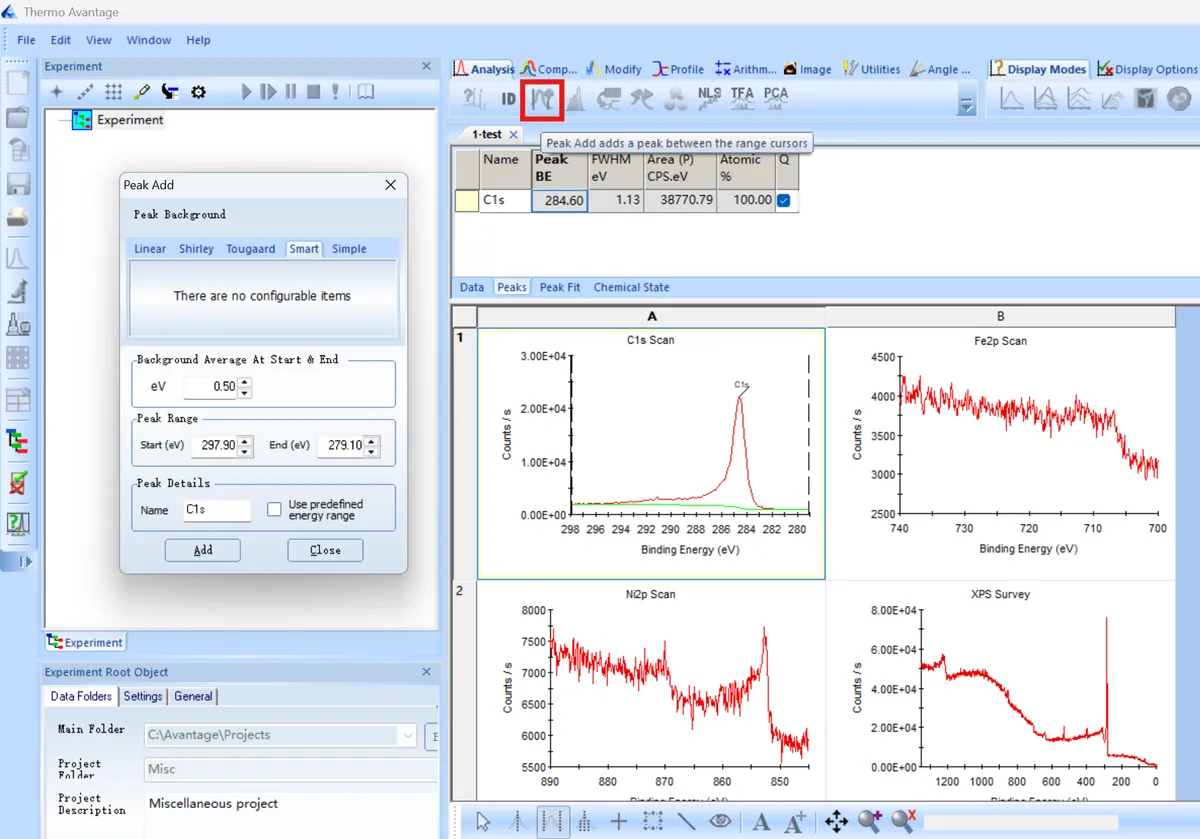Click the pan arrows tool icon

coord(836,822)
